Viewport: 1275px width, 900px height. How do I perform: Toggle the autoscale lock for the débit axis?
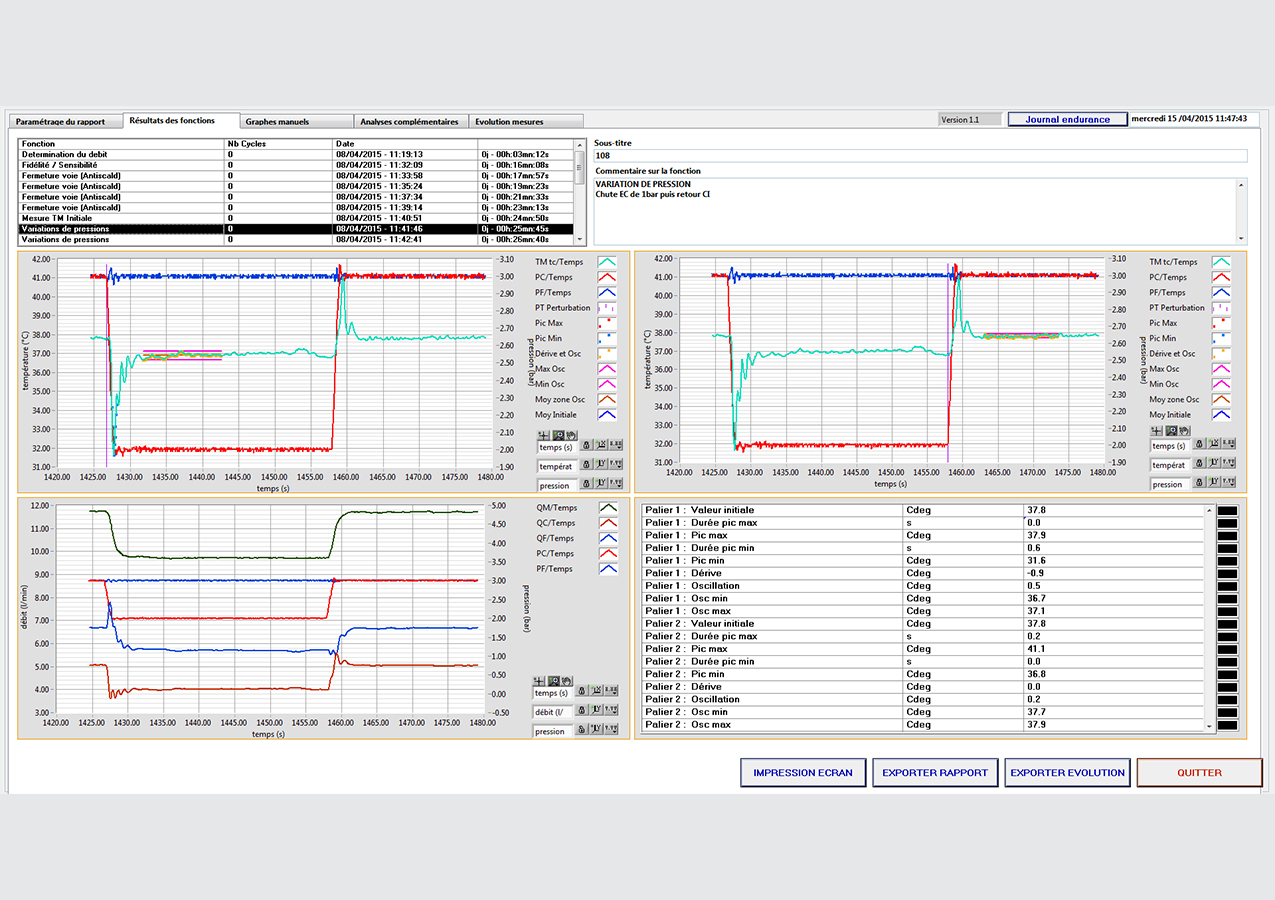click(x=584, y=711)
